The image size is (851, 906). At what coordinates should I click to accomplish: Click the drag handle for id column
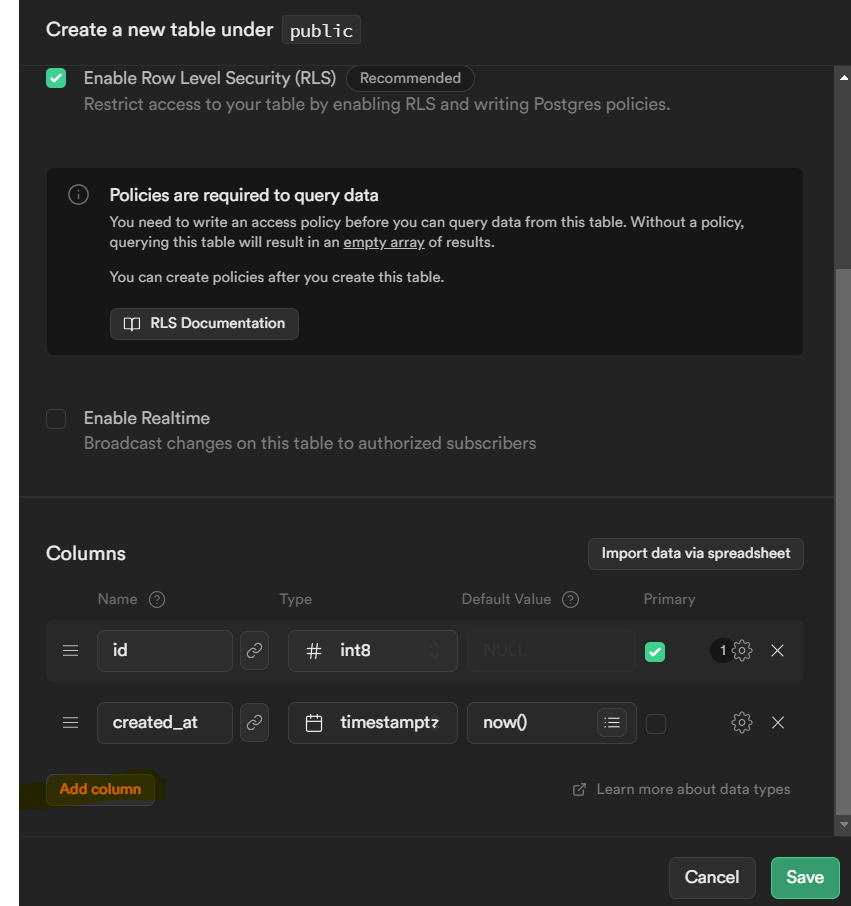point(70,651)
